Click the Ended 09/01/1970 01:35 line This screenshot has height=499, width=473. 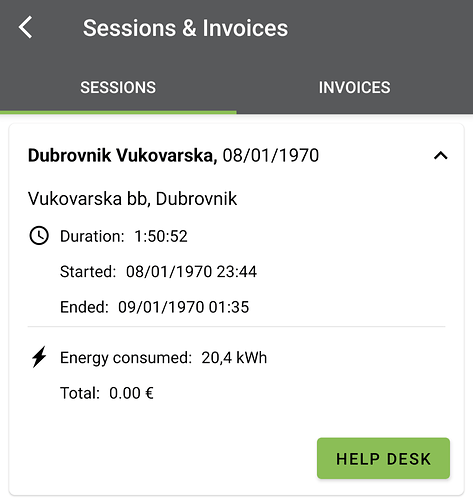(154, 307)
